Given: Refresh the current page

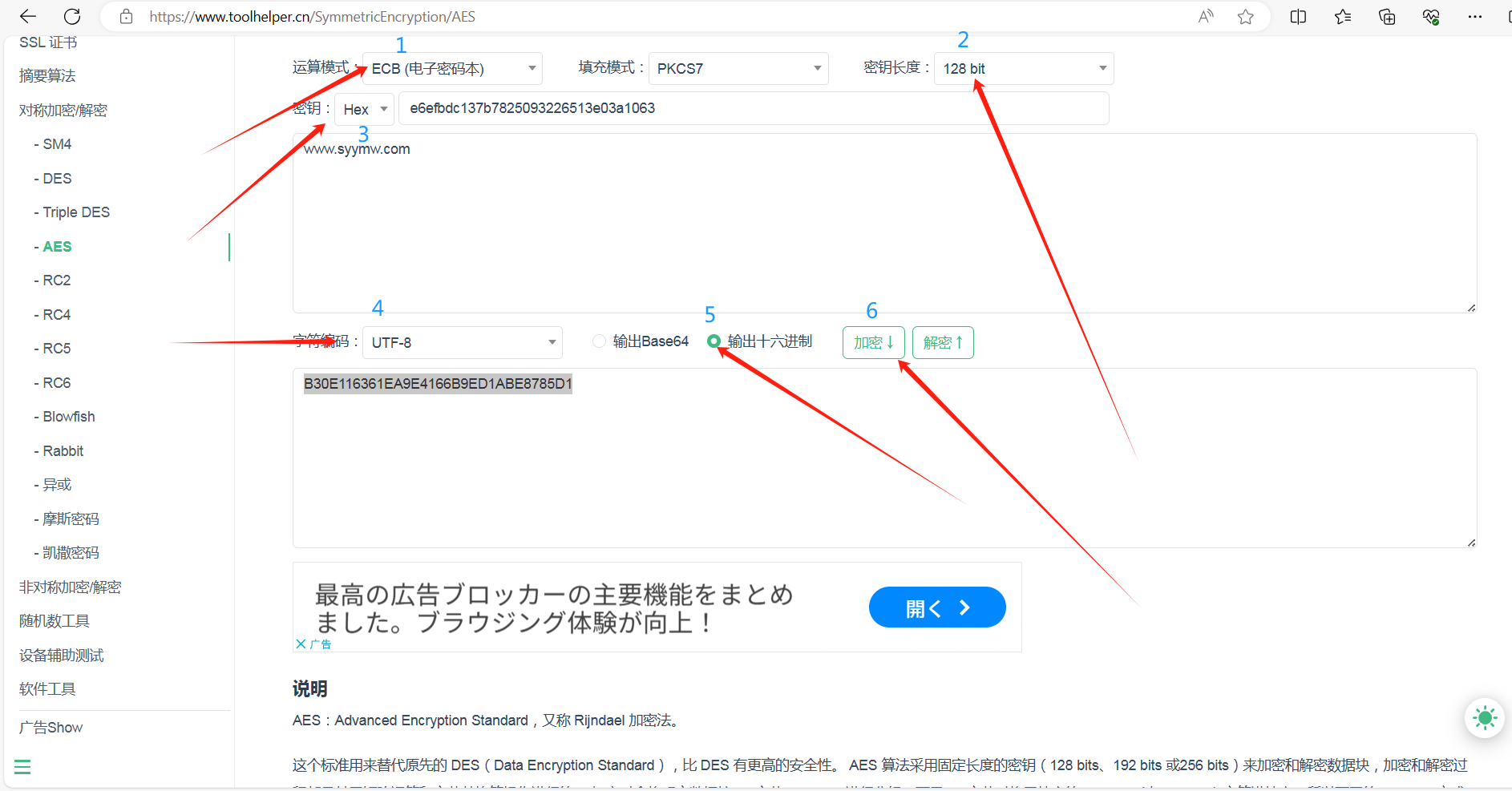Looking at the screenshot, I should tap(72, 16).
